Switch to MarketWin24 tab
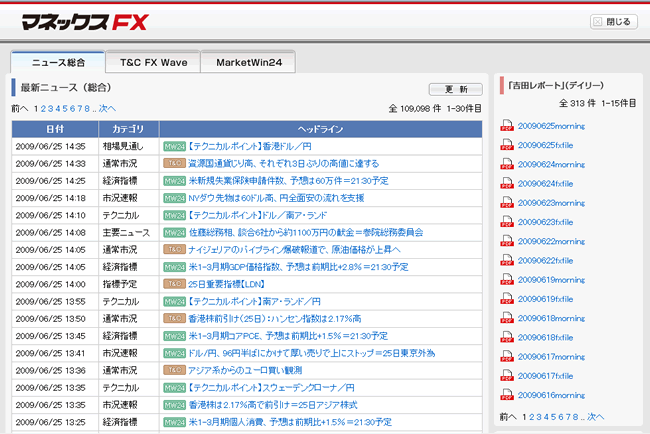650x434 pixels. [x=249, y=62]
